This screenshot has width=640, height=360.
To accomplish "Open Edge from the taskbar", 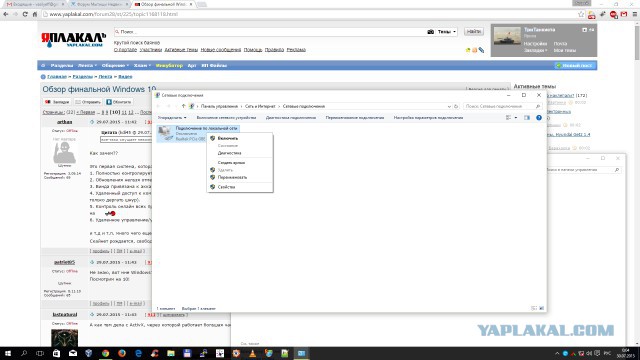I will point(138,353).
